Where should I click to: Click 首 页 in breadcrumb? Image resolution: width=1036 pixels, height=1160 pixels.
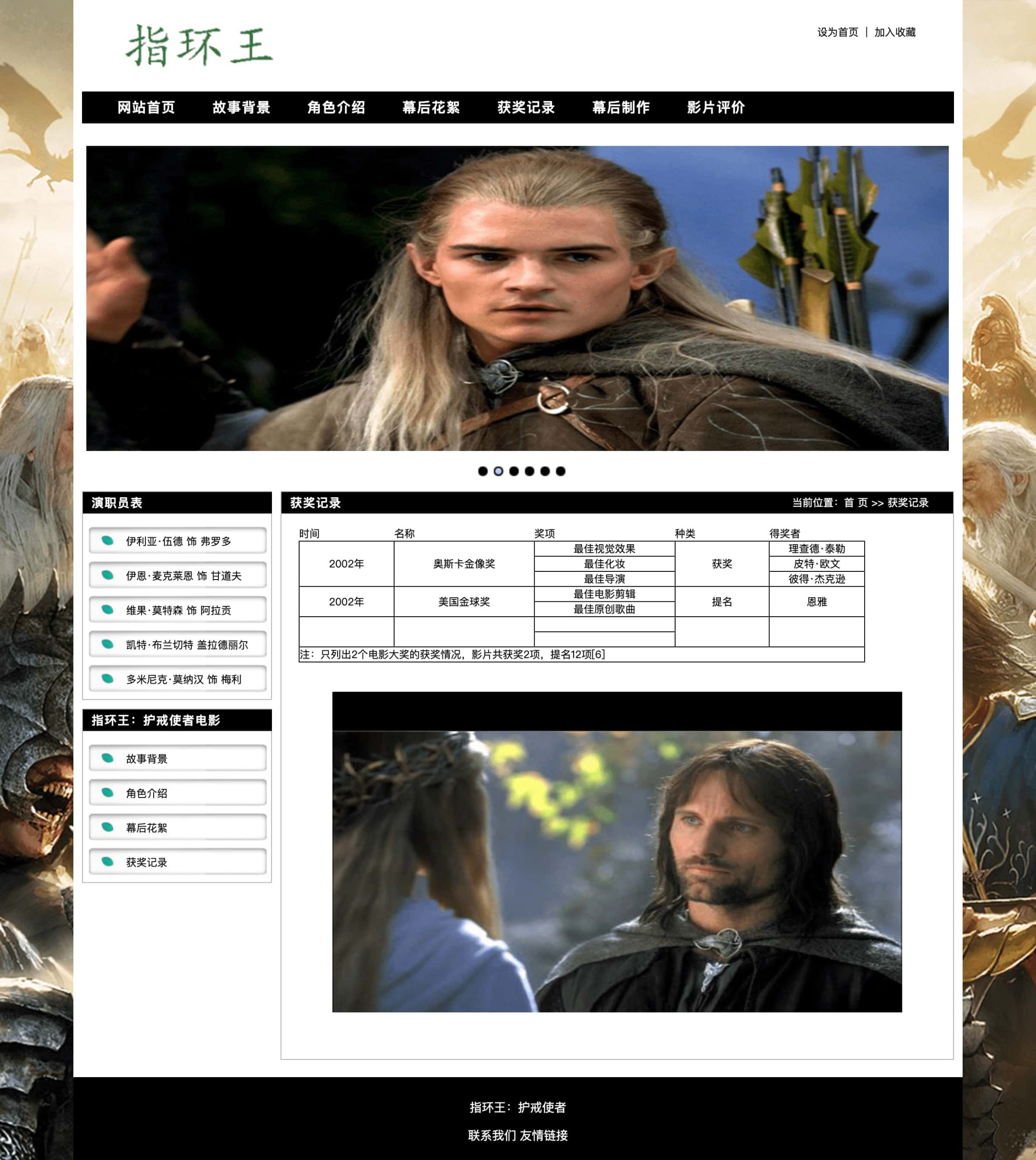[x=856, y=503]
